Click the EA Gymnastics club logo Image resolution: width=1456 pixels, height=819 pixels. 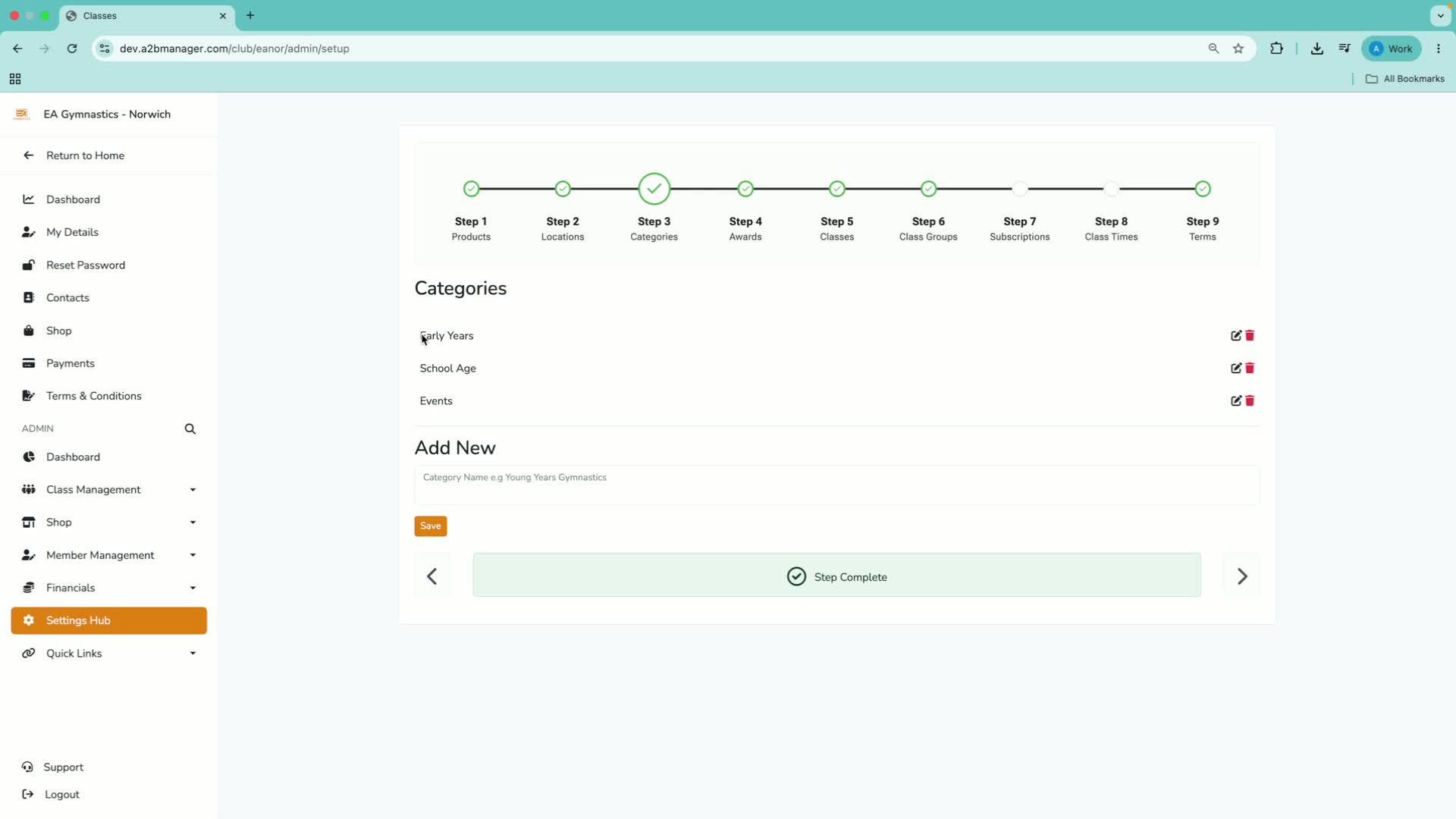[22, 115]
